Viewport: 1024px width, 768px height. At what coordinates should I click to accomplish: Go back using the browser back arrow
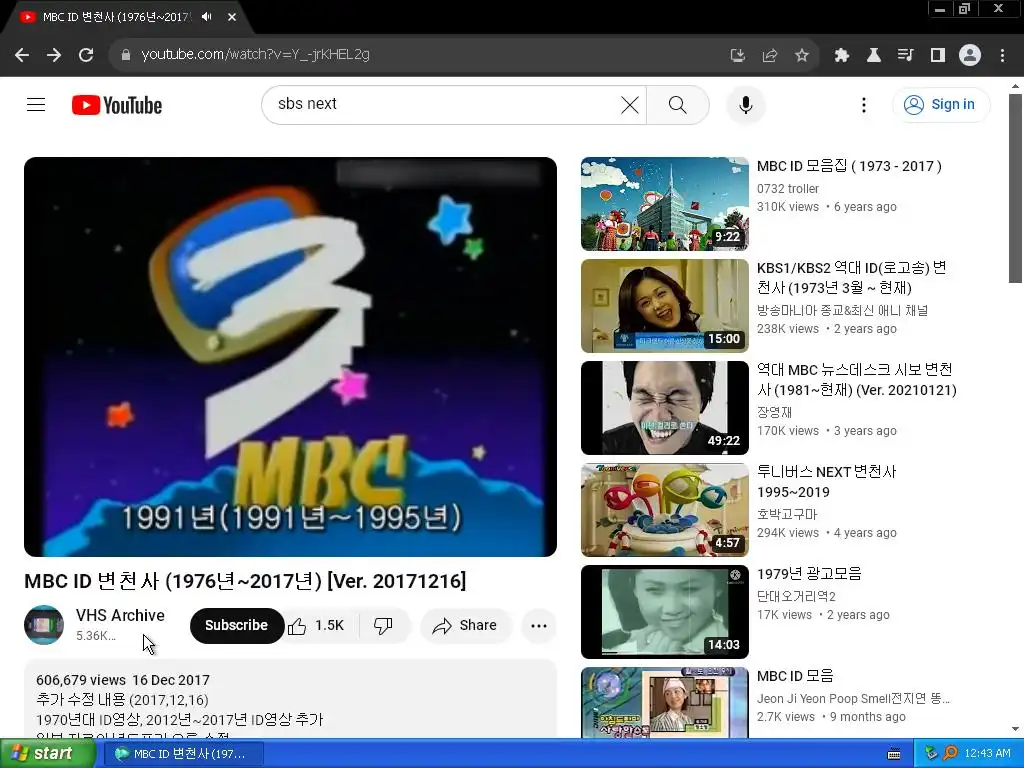click(22, 55)
